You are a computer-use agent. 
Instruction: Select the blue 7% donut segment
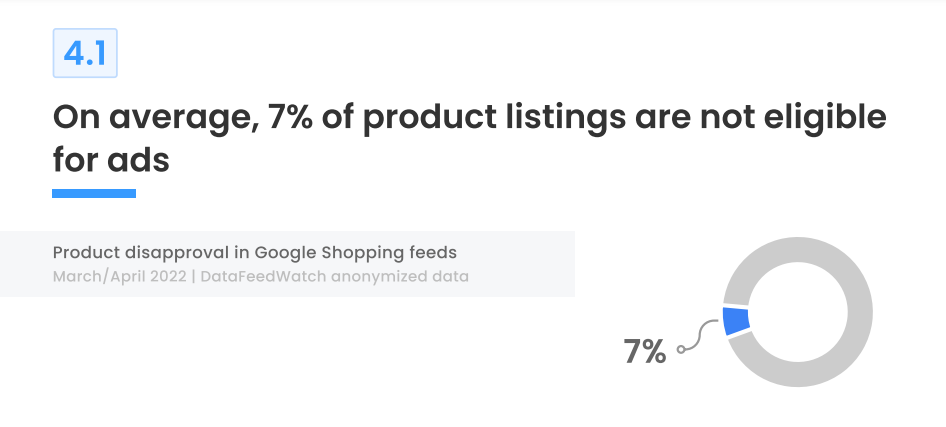736,321
